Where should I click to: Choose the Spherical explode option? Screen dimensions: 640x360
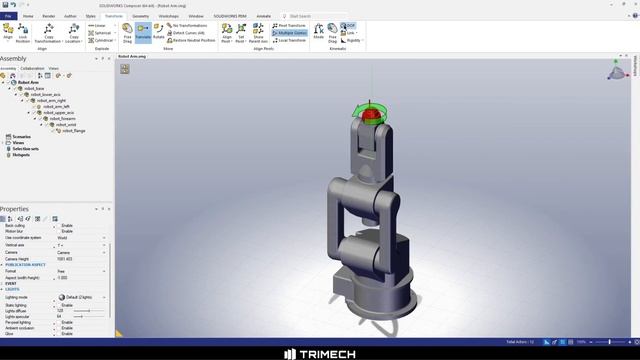[x=100, y=33]
